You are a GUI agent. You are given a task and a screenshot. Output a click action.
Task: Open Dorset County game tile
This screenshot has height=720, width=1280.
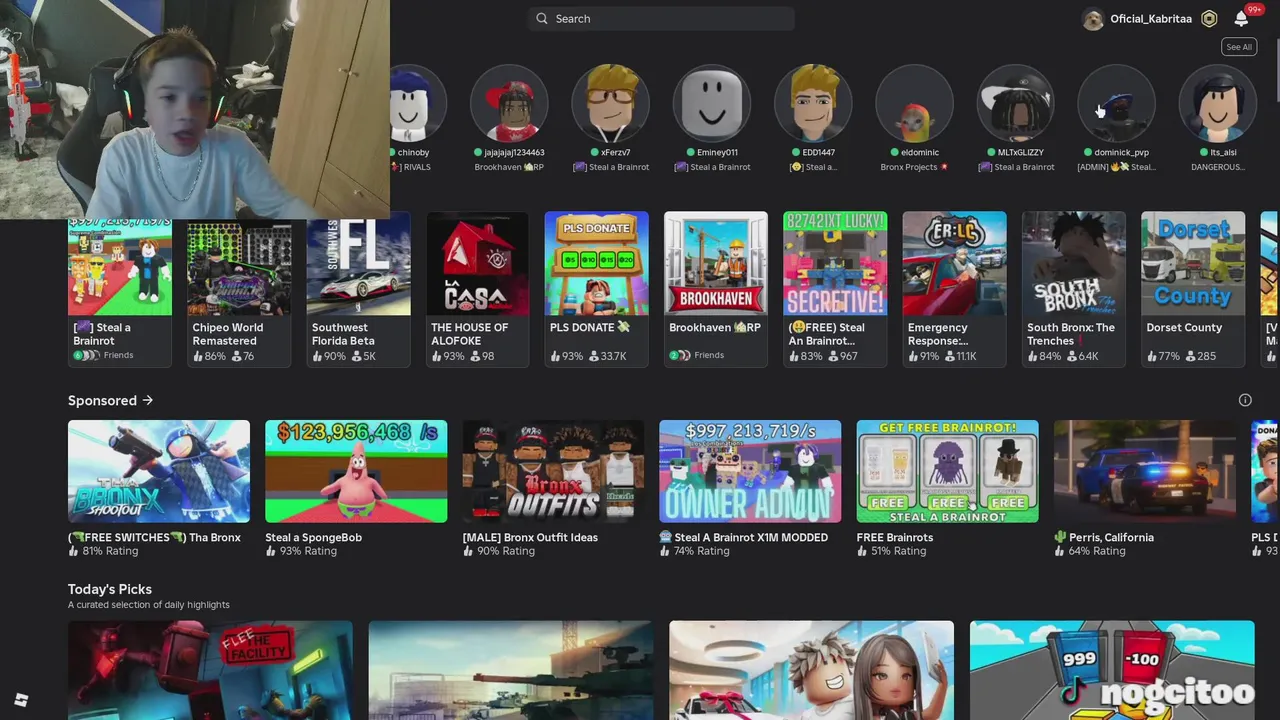point(1193,289)
